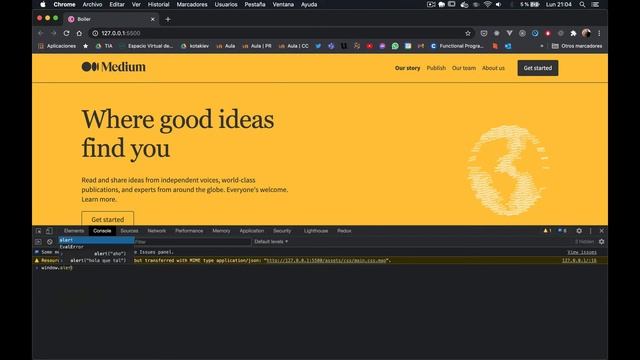This screenshot has width=640, height=360.
Task: Open the Publish link
Action: [436, 68]
